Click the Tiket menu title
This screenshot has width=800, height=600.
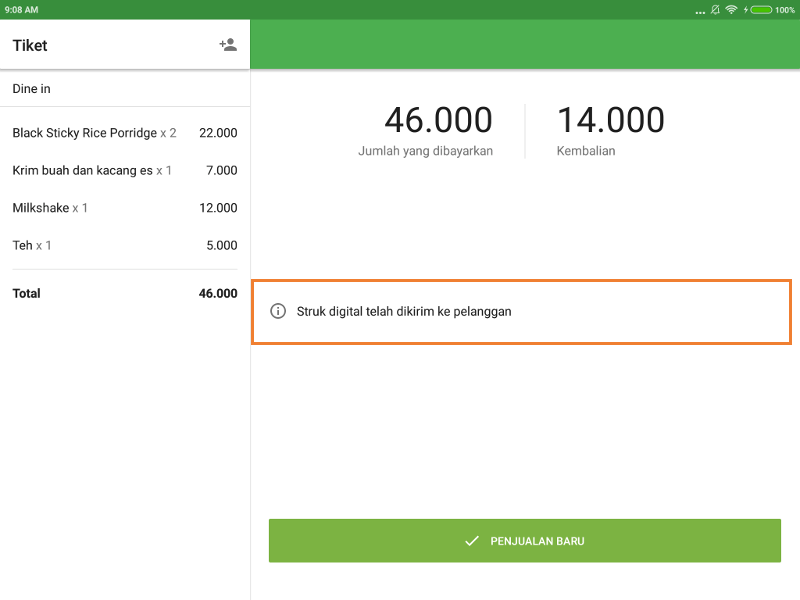[x=29, y=45]
